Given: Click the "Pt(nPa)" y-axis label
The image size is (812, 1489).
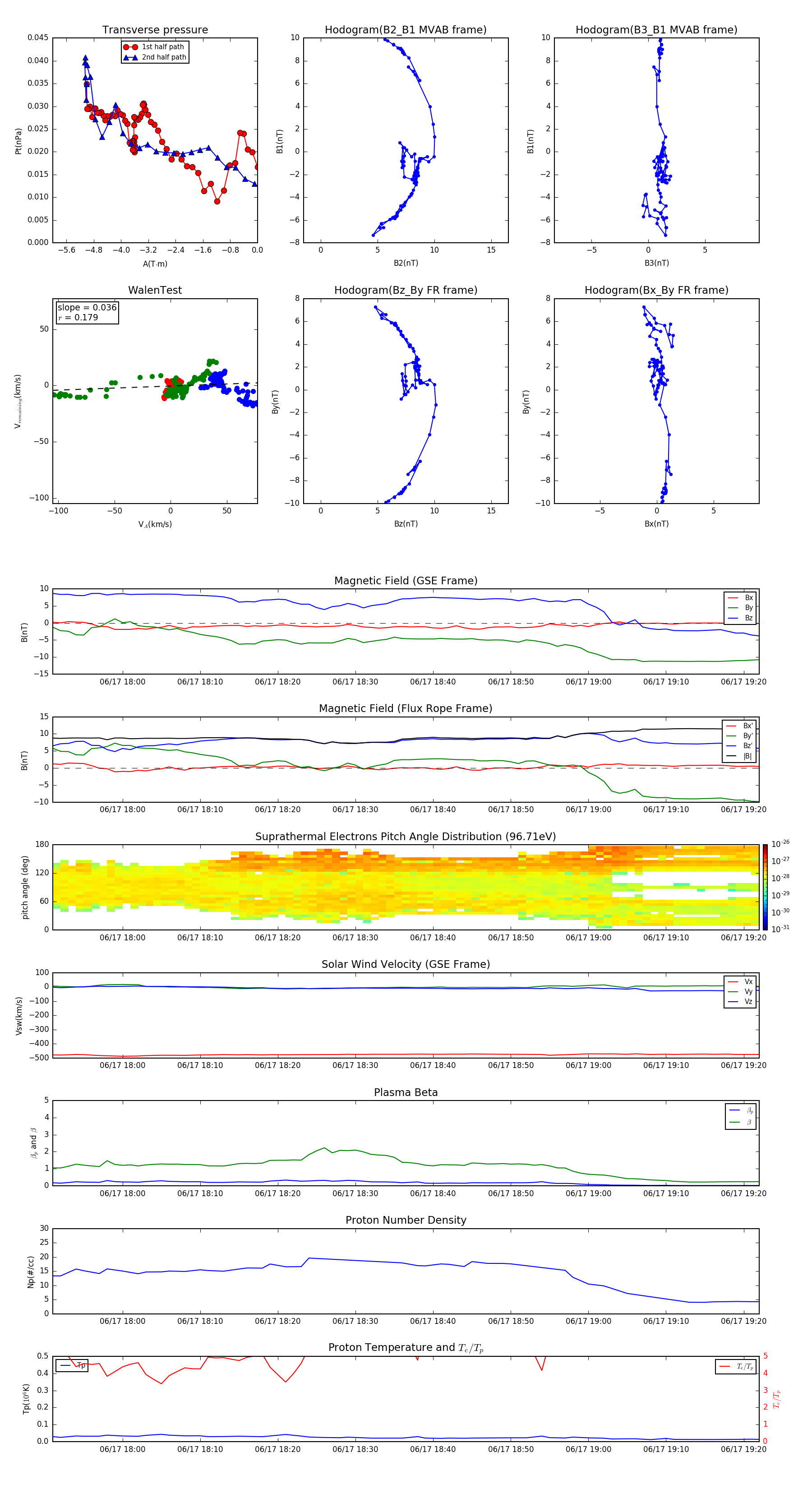Looking at the screenshot, I should (18, 140).
